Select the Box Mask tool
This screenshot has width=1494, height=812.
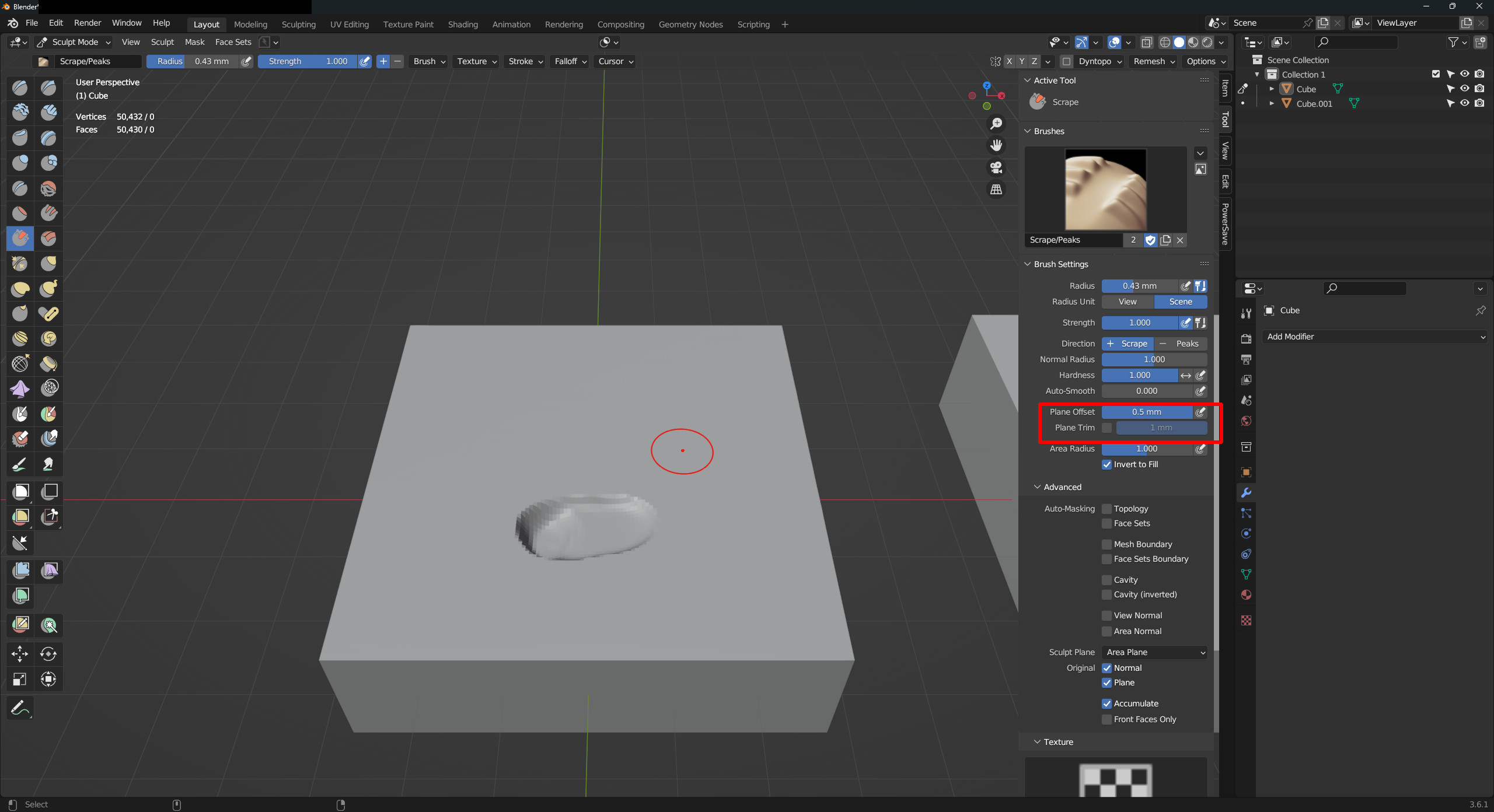tap(20, 492)
